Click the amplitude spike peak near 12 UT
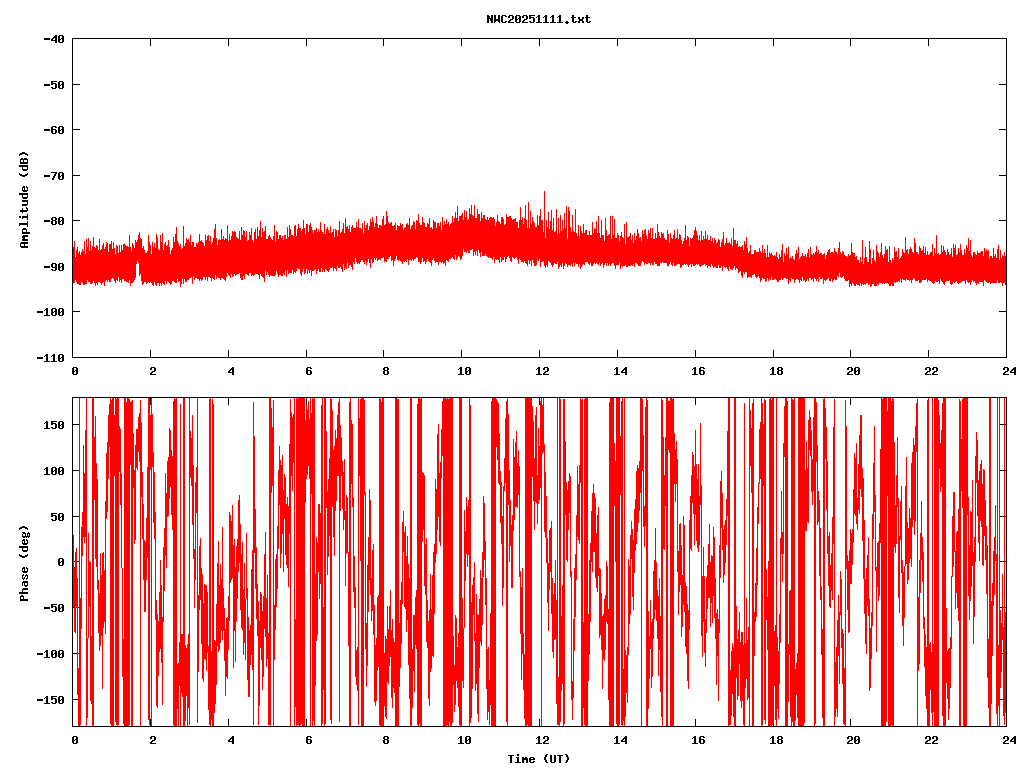This screenshot has width=1024, height=768. [544, 193]
